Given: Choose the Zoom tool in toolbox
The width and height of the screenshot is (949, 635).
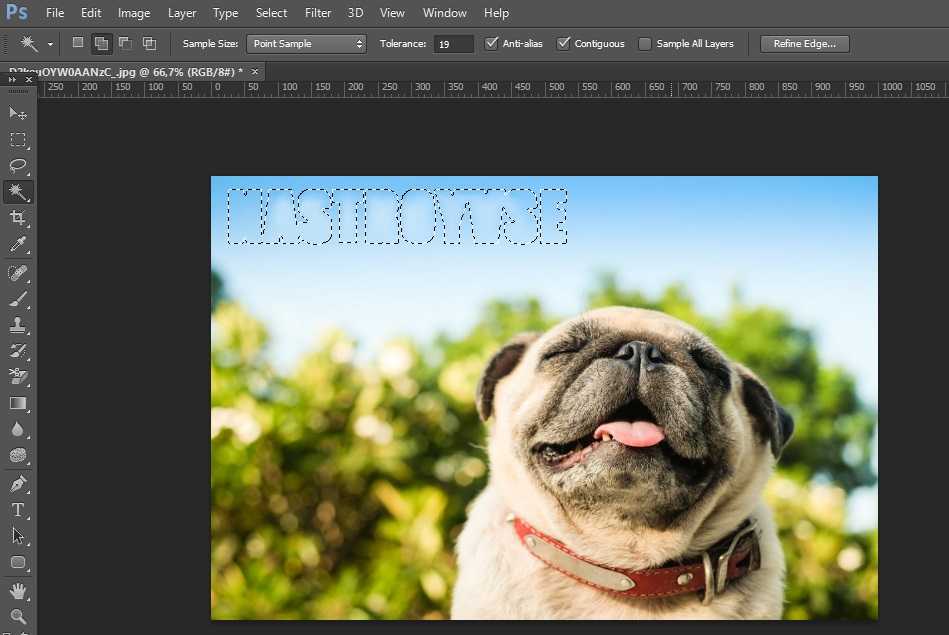Looking at the screenshot, I should pos(18,616).
